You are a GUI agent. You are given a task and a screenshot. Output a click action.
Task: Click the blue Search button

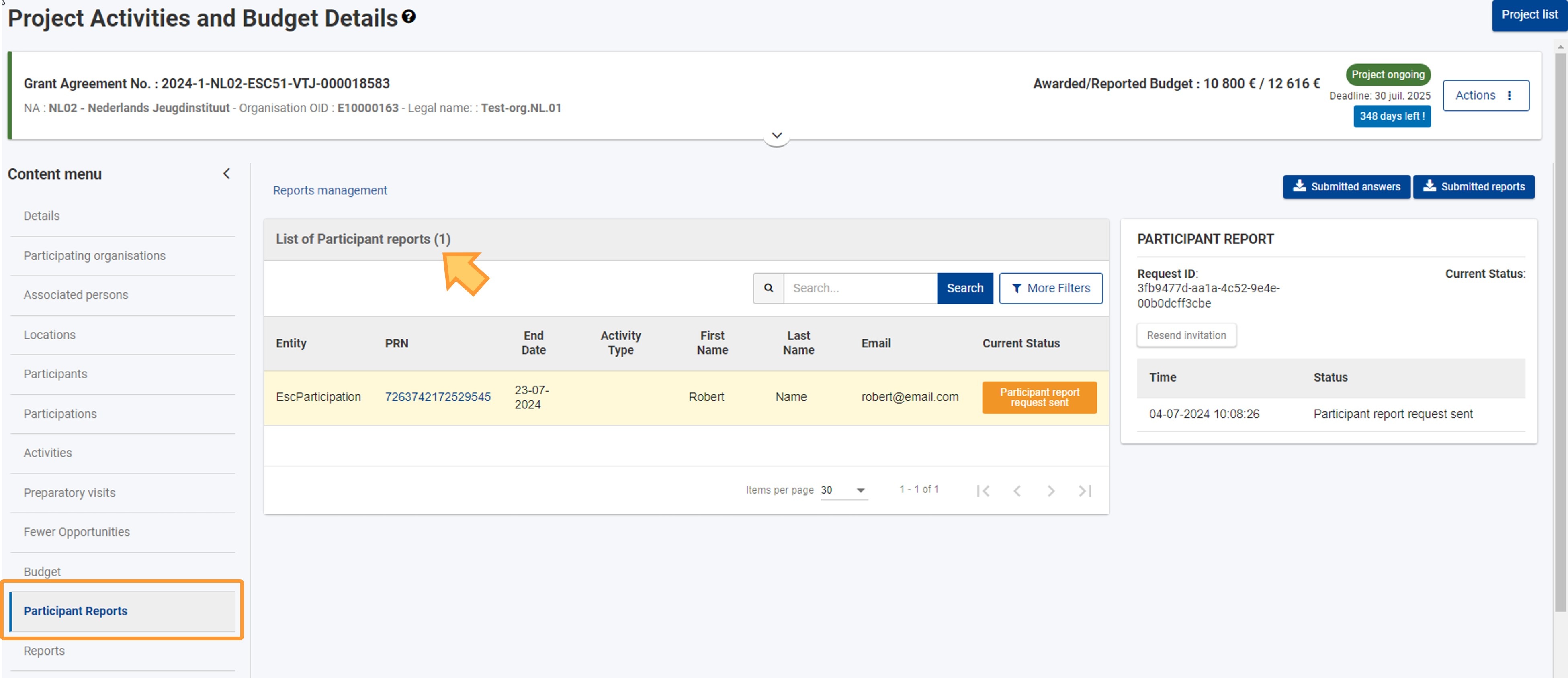coord(965,288)
